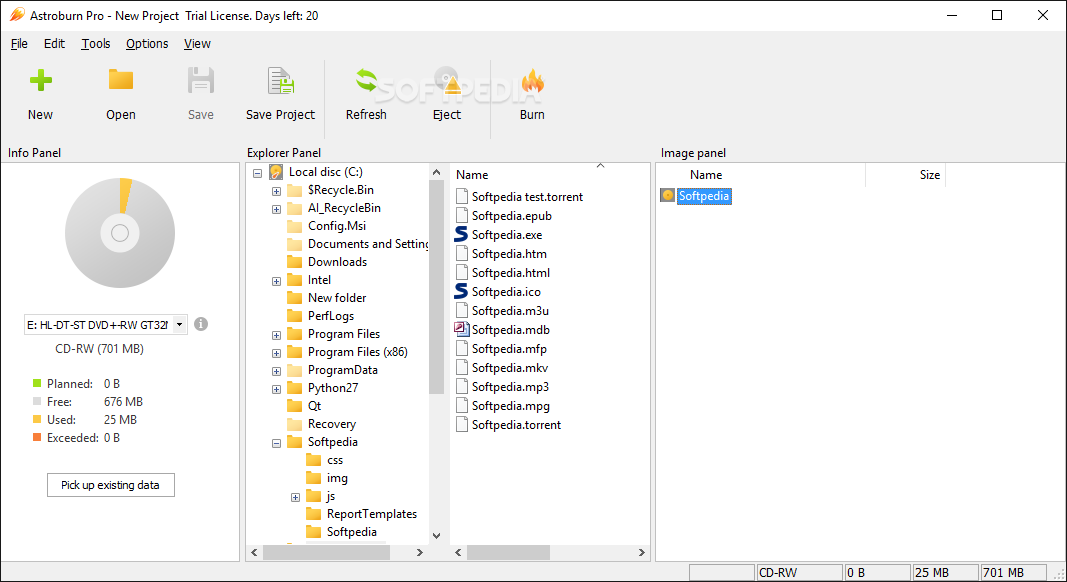Select the file Softpedia test.torrent

point(527,197)
